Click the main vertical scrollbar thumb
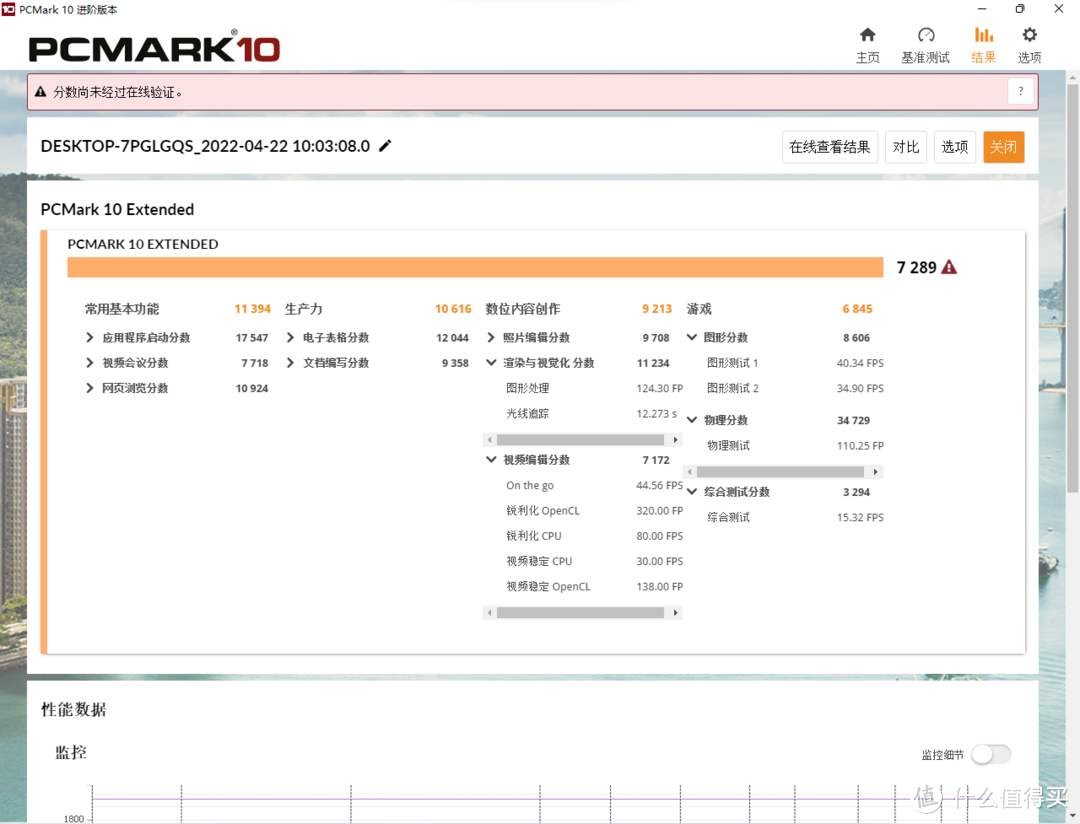Screen dimensions: 1080x824 (1072, 289)
